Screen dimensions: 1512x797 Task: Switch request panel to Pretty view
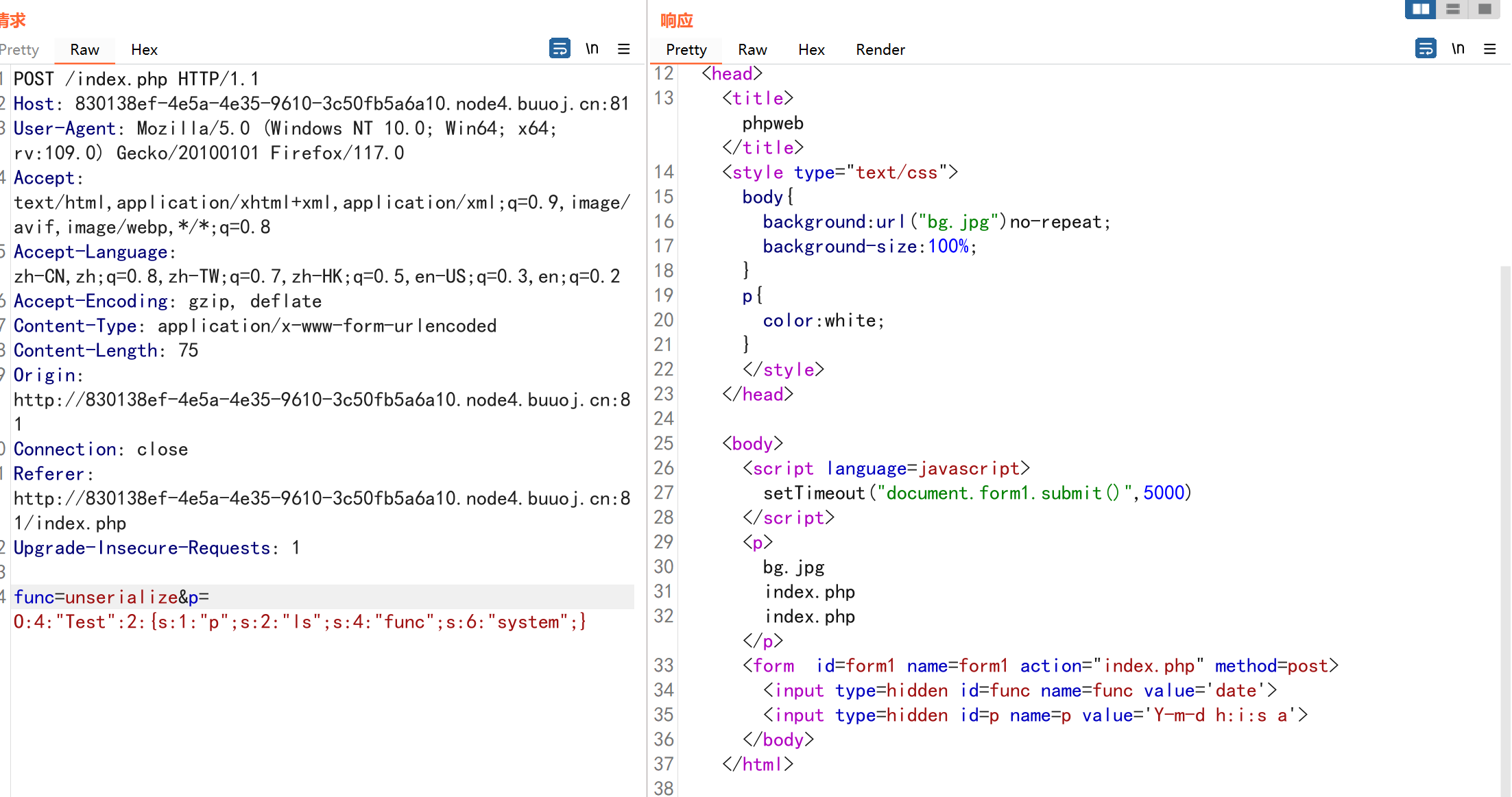click(19, 49)
